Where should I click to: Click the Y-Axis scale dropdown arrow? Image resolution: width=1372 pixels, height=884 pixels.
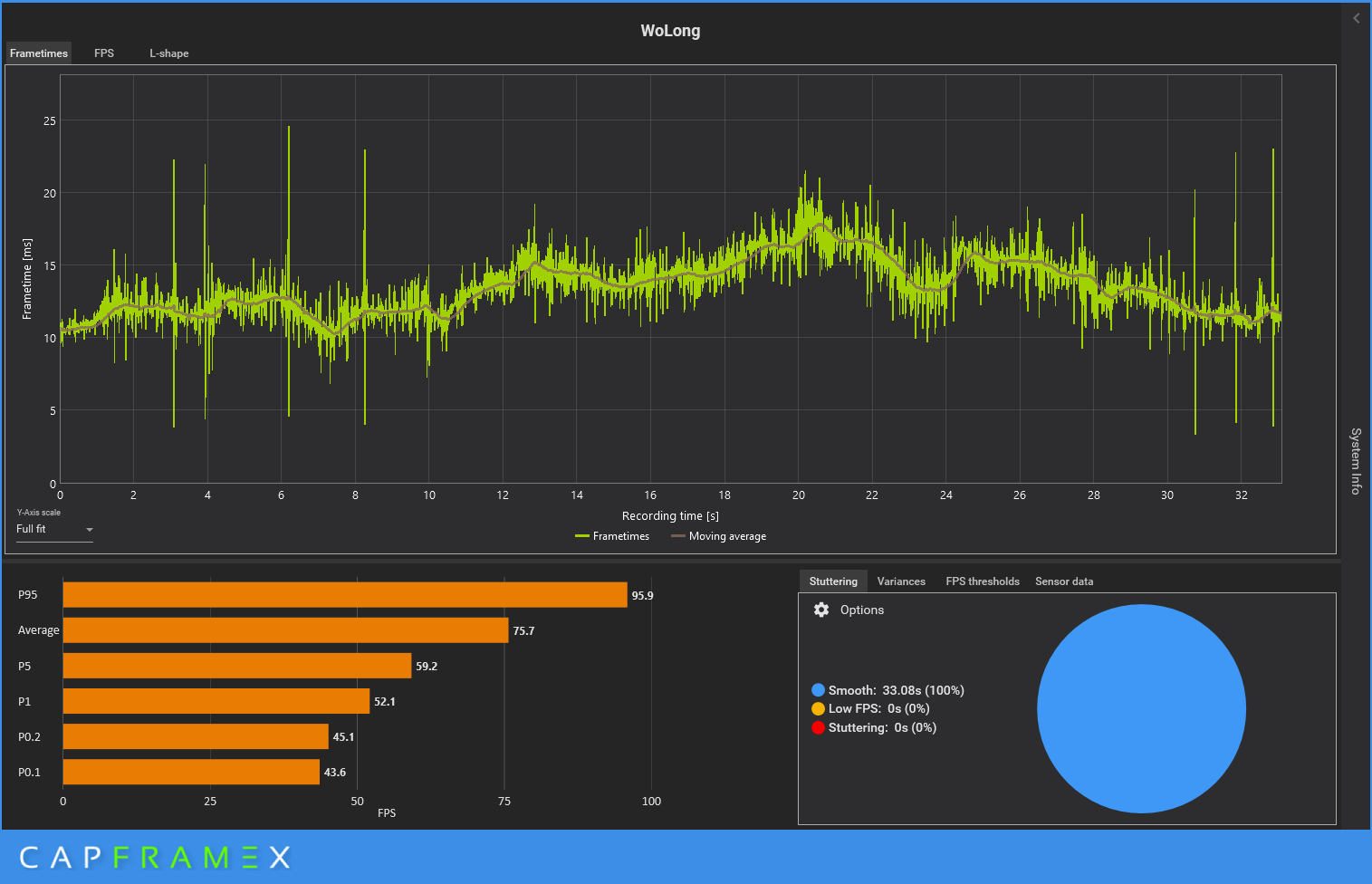click(x=89, y=530)
